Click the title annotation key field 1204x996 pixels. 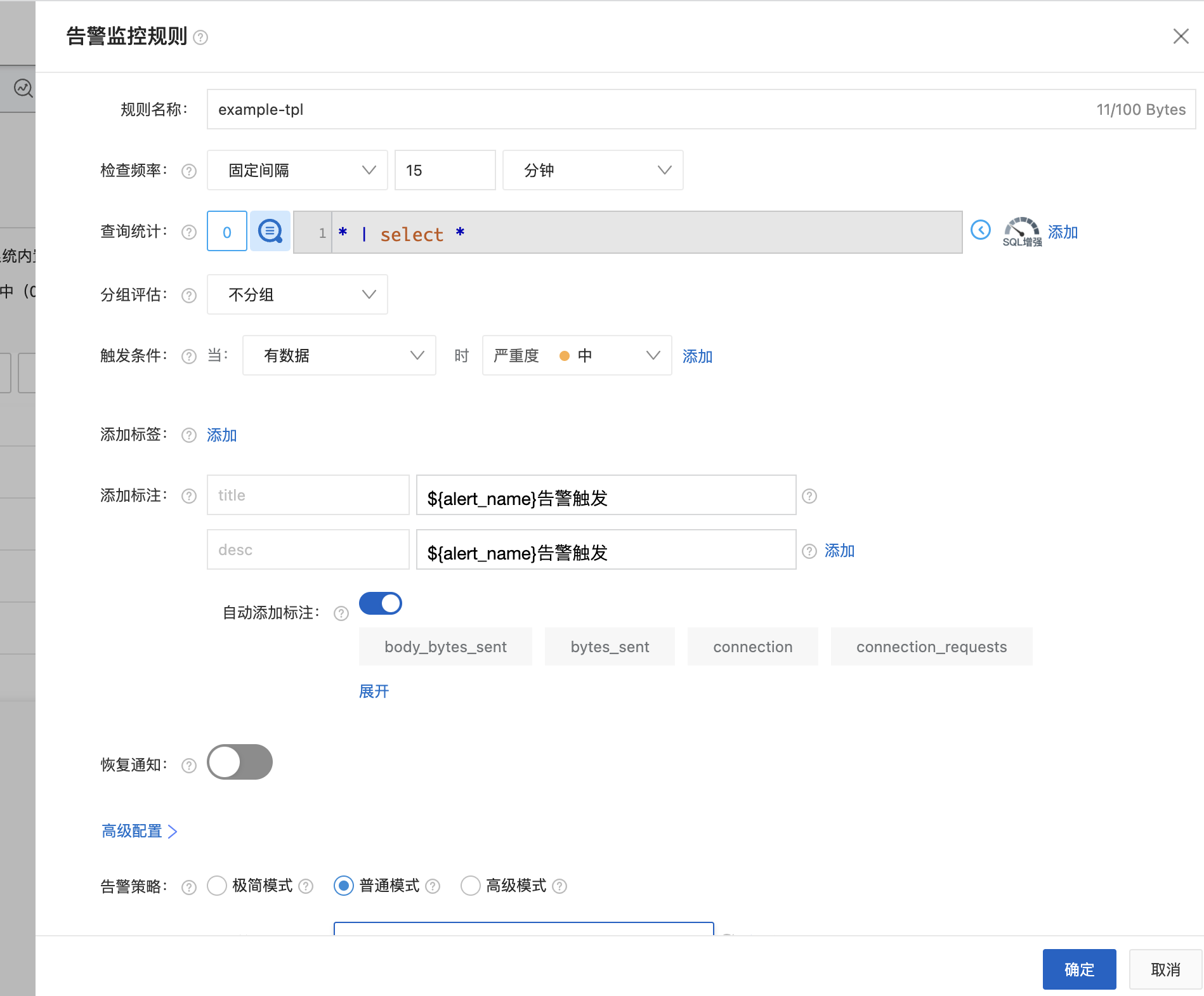[308, 495]
